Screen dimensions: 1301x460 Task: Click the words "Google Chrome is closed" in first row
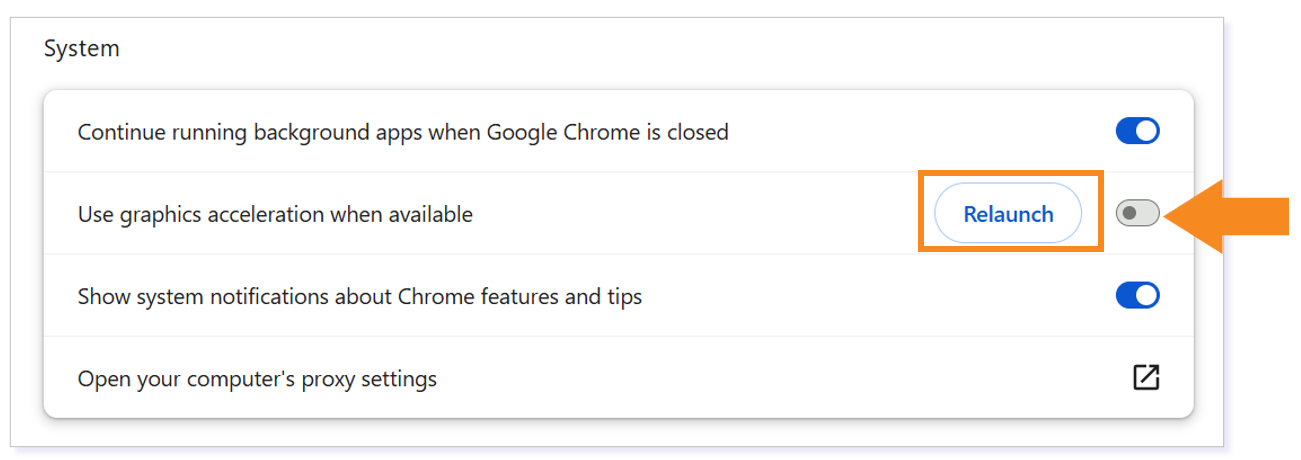click(x=607, y=132)
